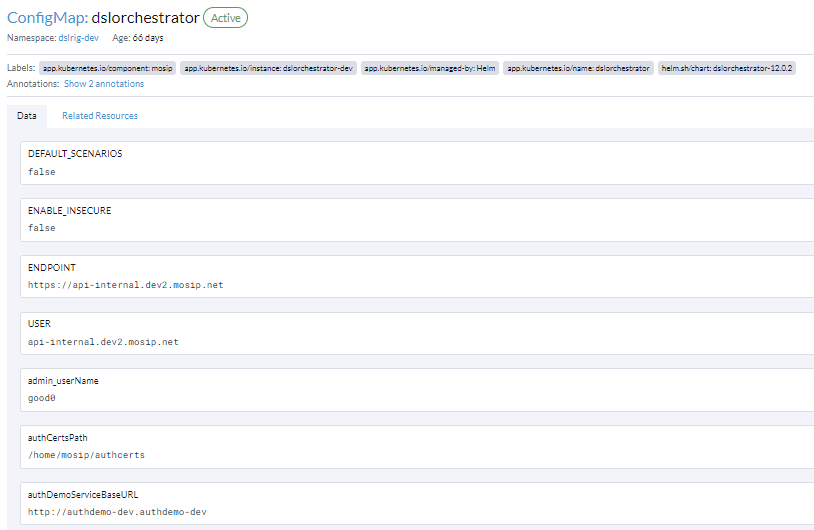Switch to the Related Resources tab

pos(100,116)
